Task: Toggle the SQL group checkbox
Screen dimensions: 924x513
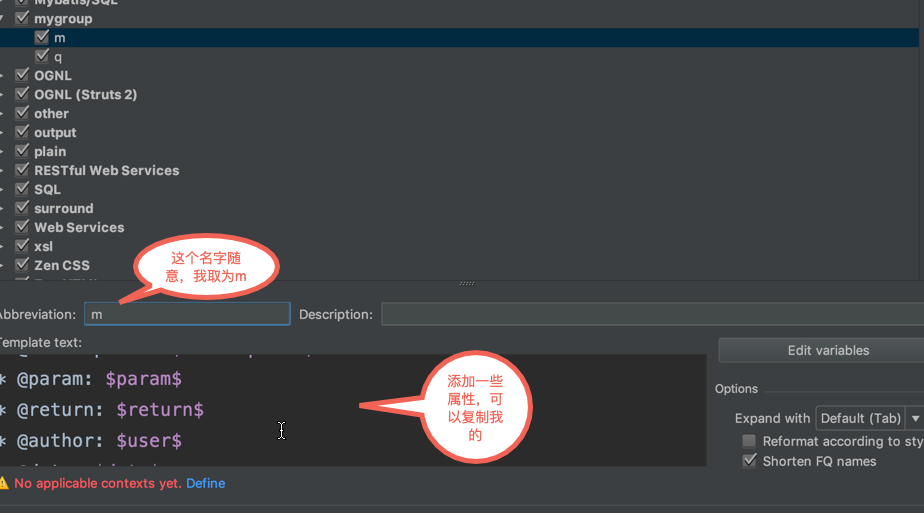Action: [22, 188]
